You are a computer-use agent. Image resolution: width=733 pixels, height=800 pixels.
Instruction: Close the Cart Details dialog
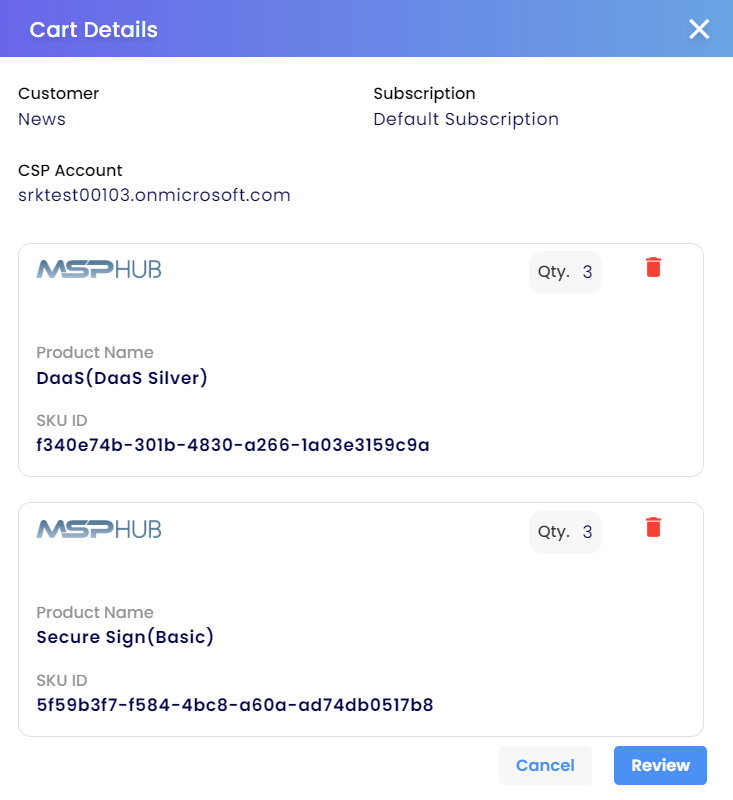(x=699, y=29)
